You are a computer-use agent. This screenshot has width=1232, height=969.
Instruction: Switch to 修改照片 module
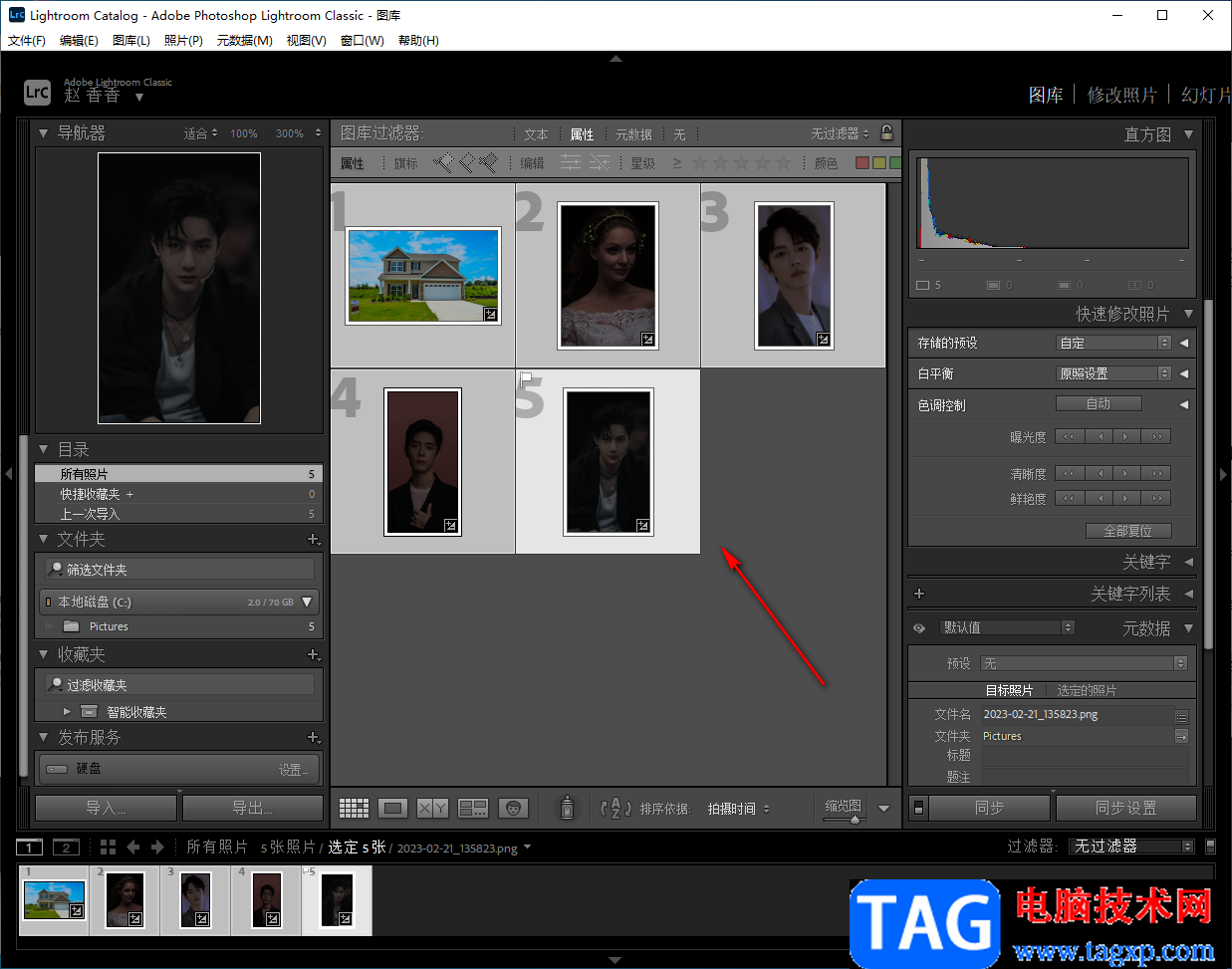[1122, 95]
